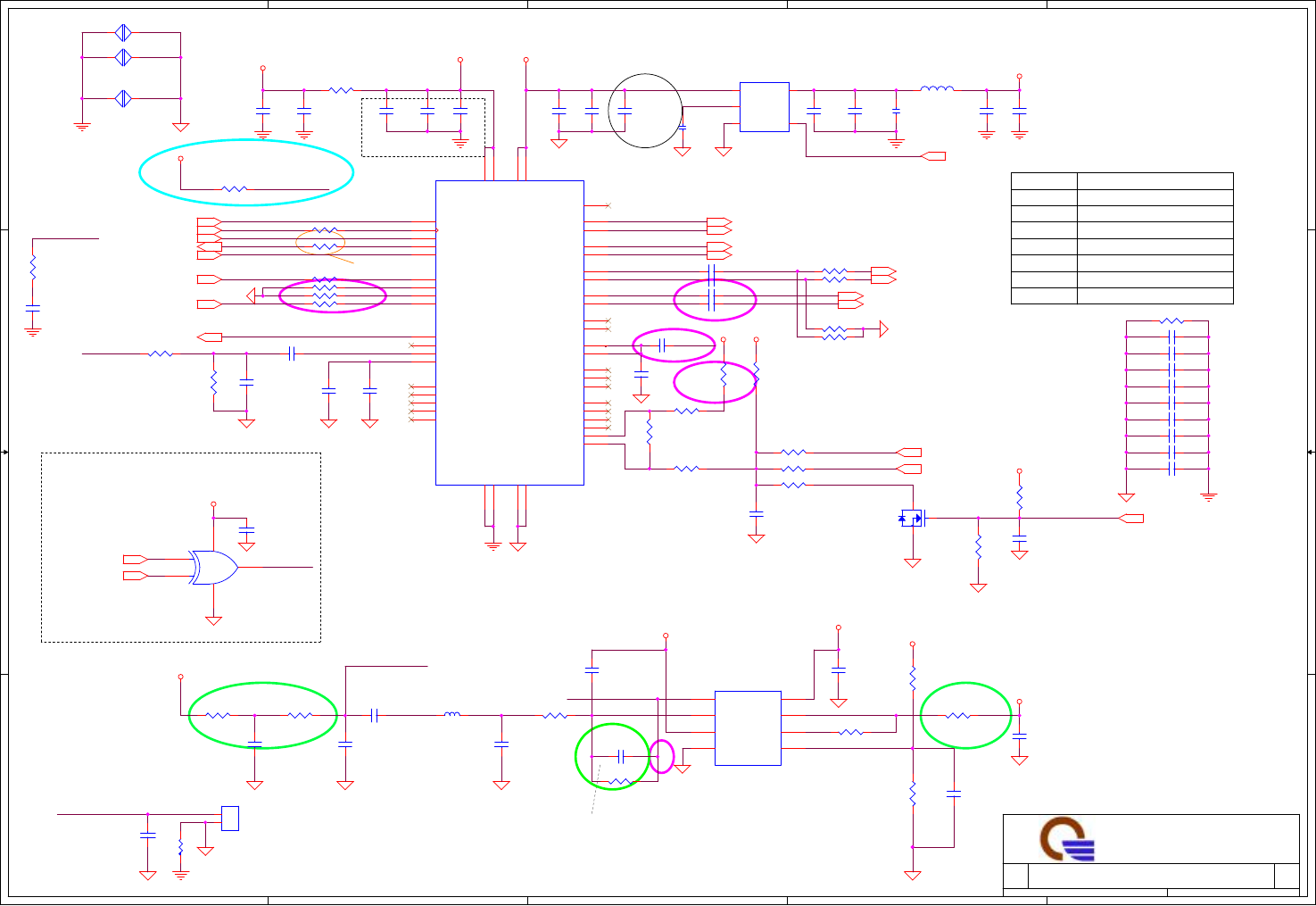Click the empty table grid at upper right
Screen dimensions: 1316x906
pyautogui.click(x=1122, y=238)
